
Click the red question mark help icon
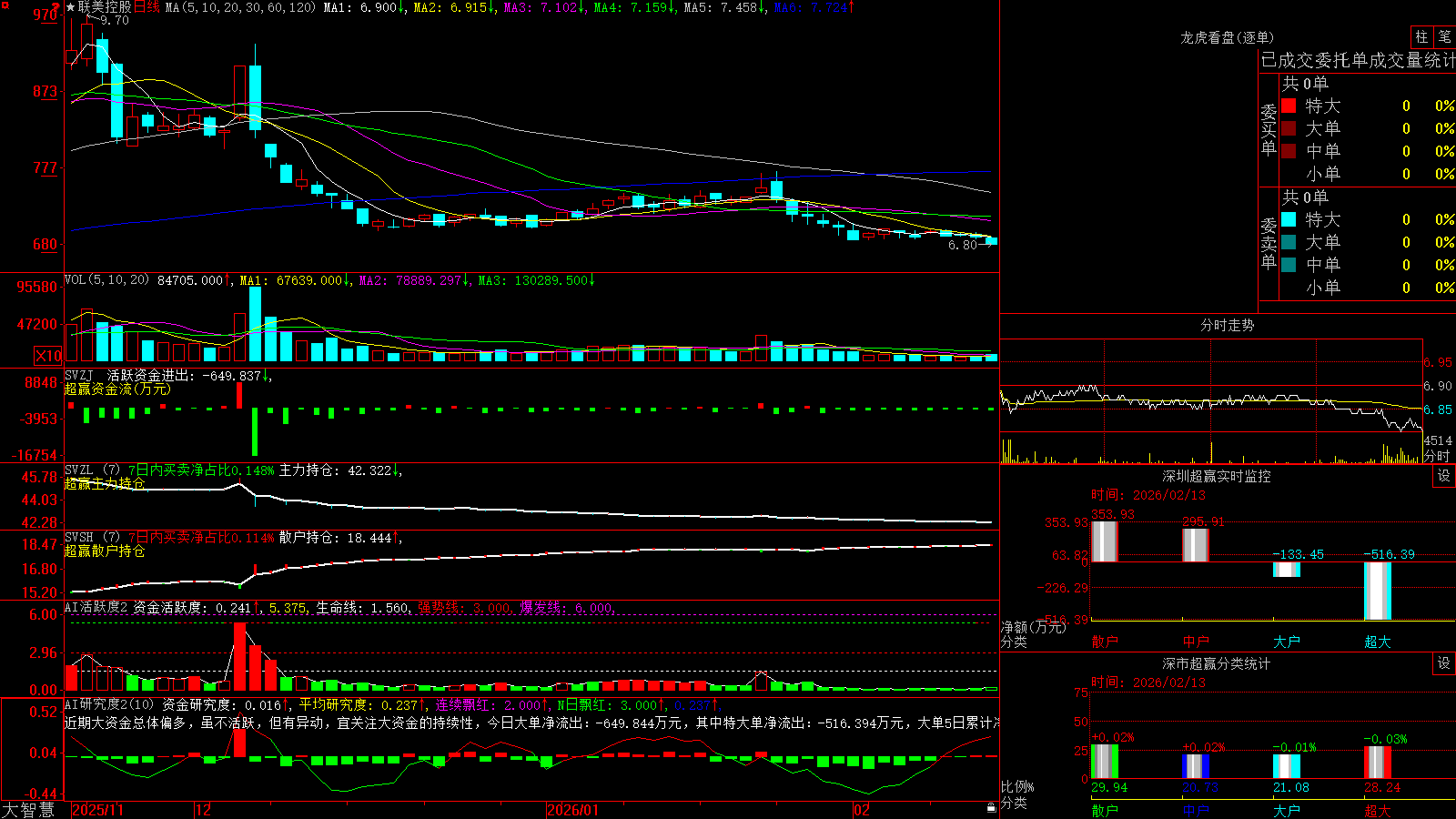click(x=56, y=7)
